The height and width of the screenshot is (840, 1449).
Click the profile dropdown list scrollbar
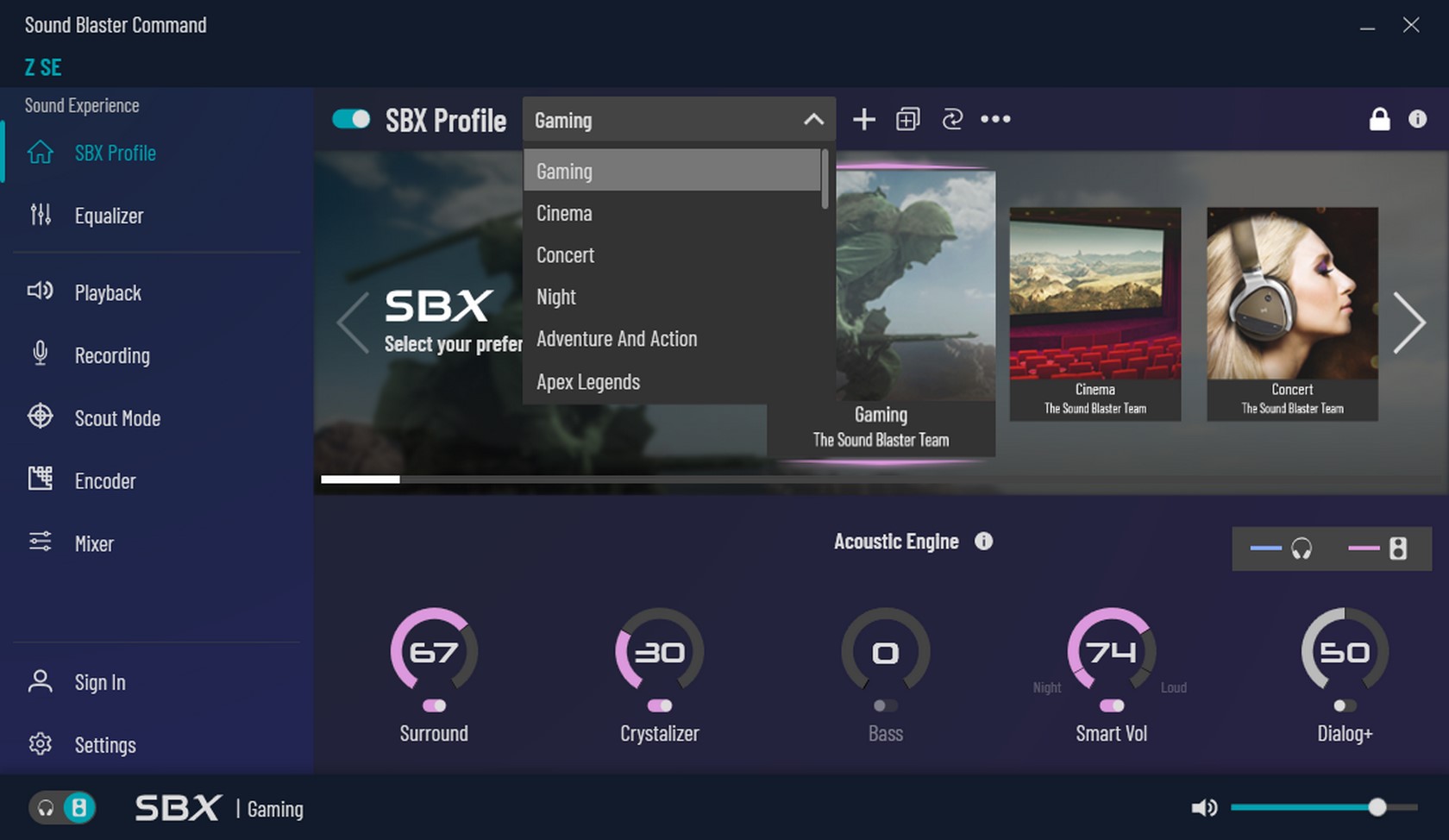click(825, 179)
